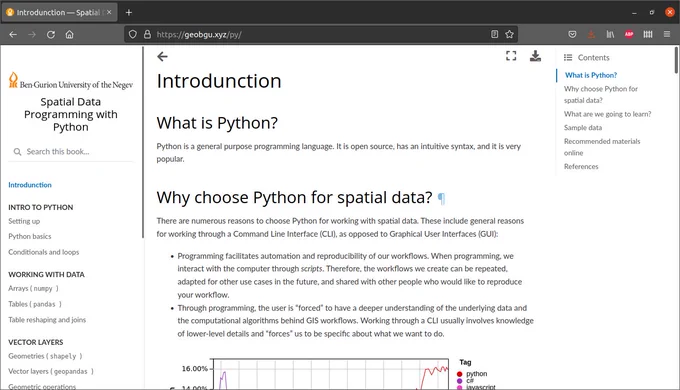
Task: Open reader view icon in address bar
Action: [494, 34]
